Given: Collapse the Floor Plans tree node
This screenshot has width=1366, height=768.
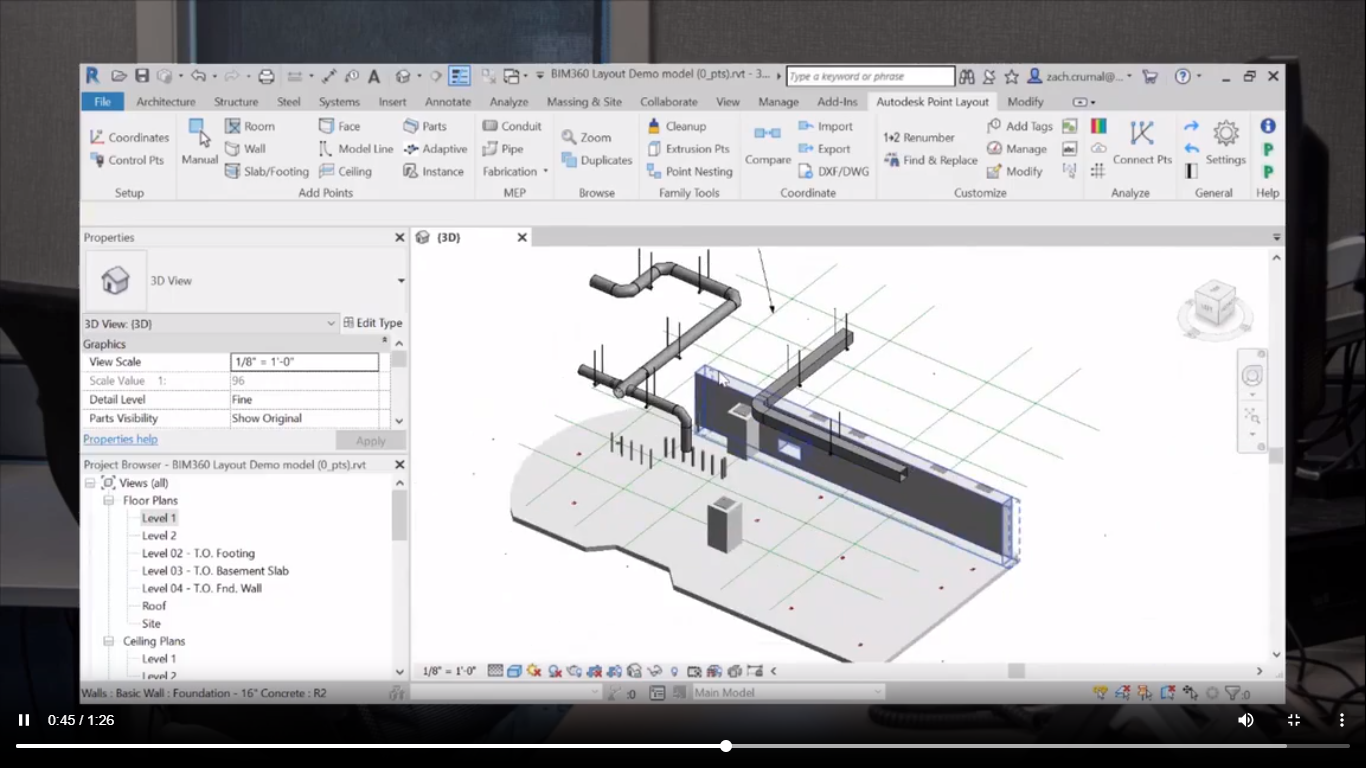Looking at the screenshot, I should (108, 500).
